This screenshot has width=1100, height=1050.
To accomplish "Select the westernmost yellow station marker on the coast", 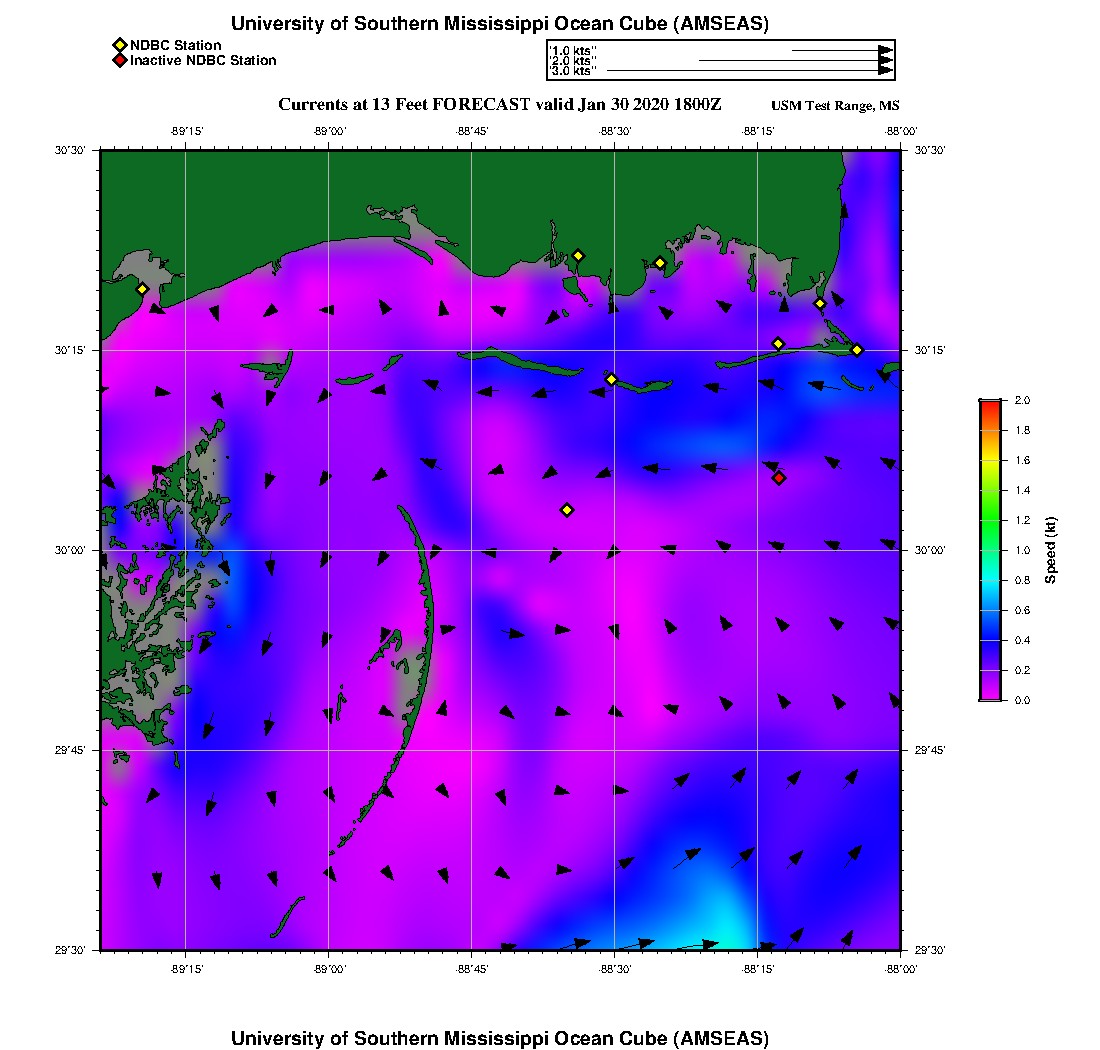I will (142, 289).
